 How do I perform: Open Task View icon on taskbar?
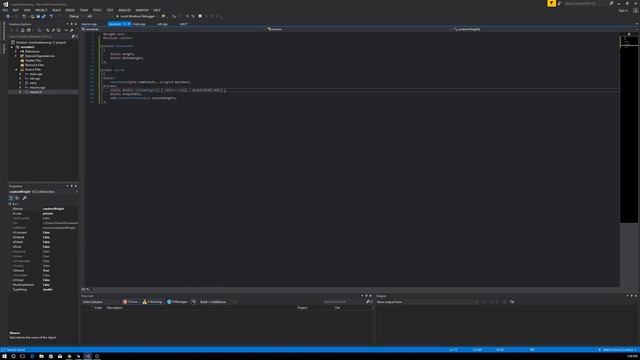tap(22, 356)
